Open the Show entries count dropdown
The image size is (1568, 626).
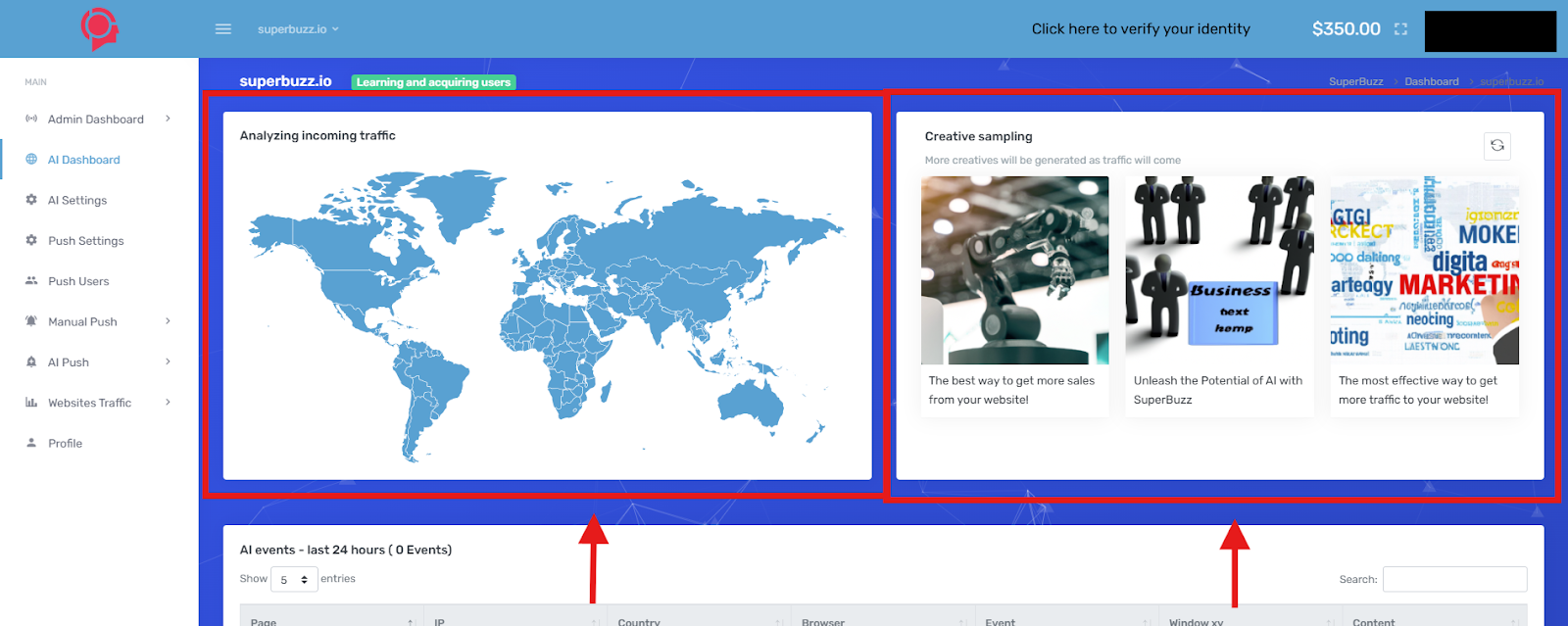[x=294, y=579]
